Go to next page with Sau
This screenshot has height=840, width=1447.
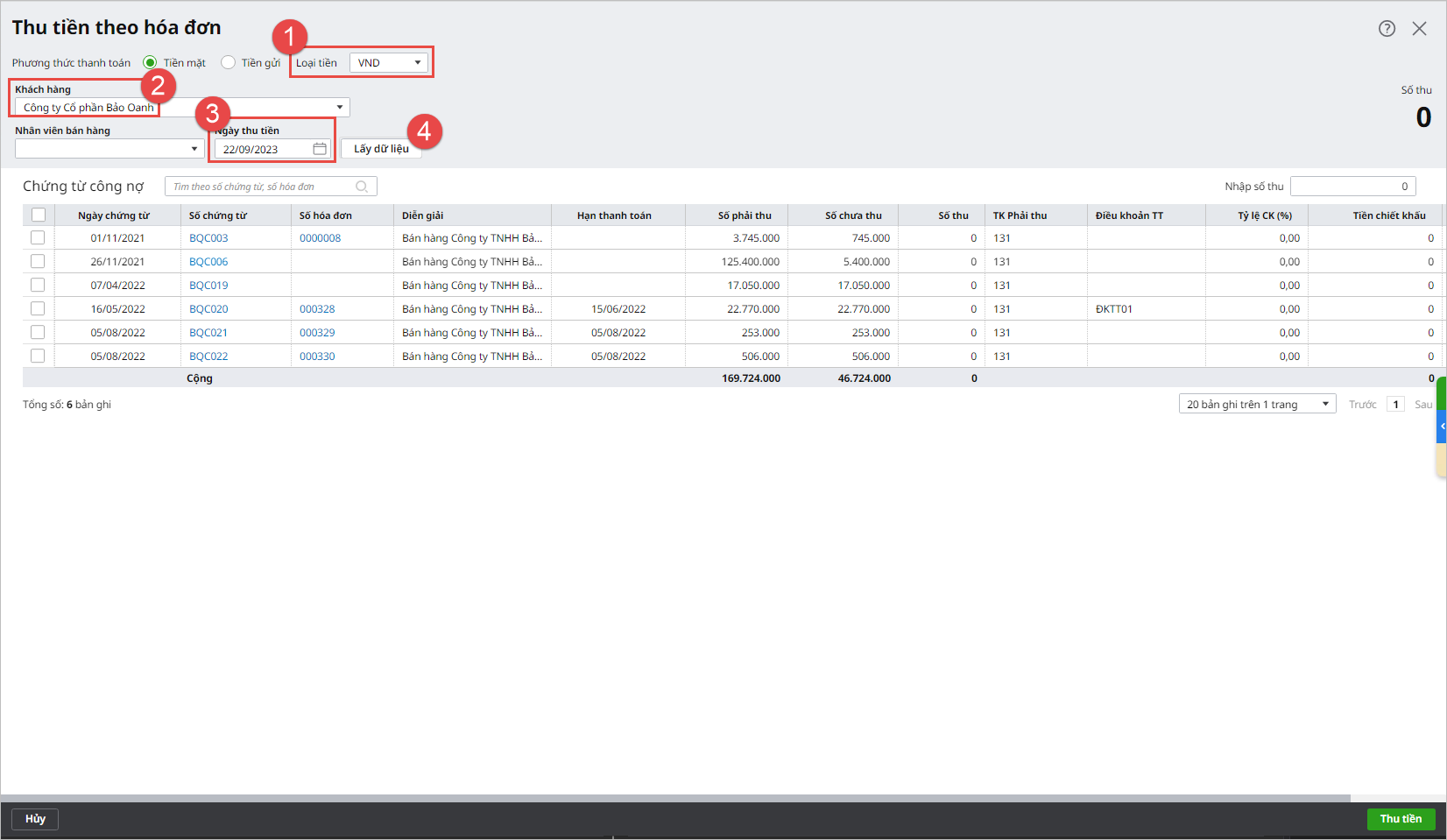click(1423, 405)
